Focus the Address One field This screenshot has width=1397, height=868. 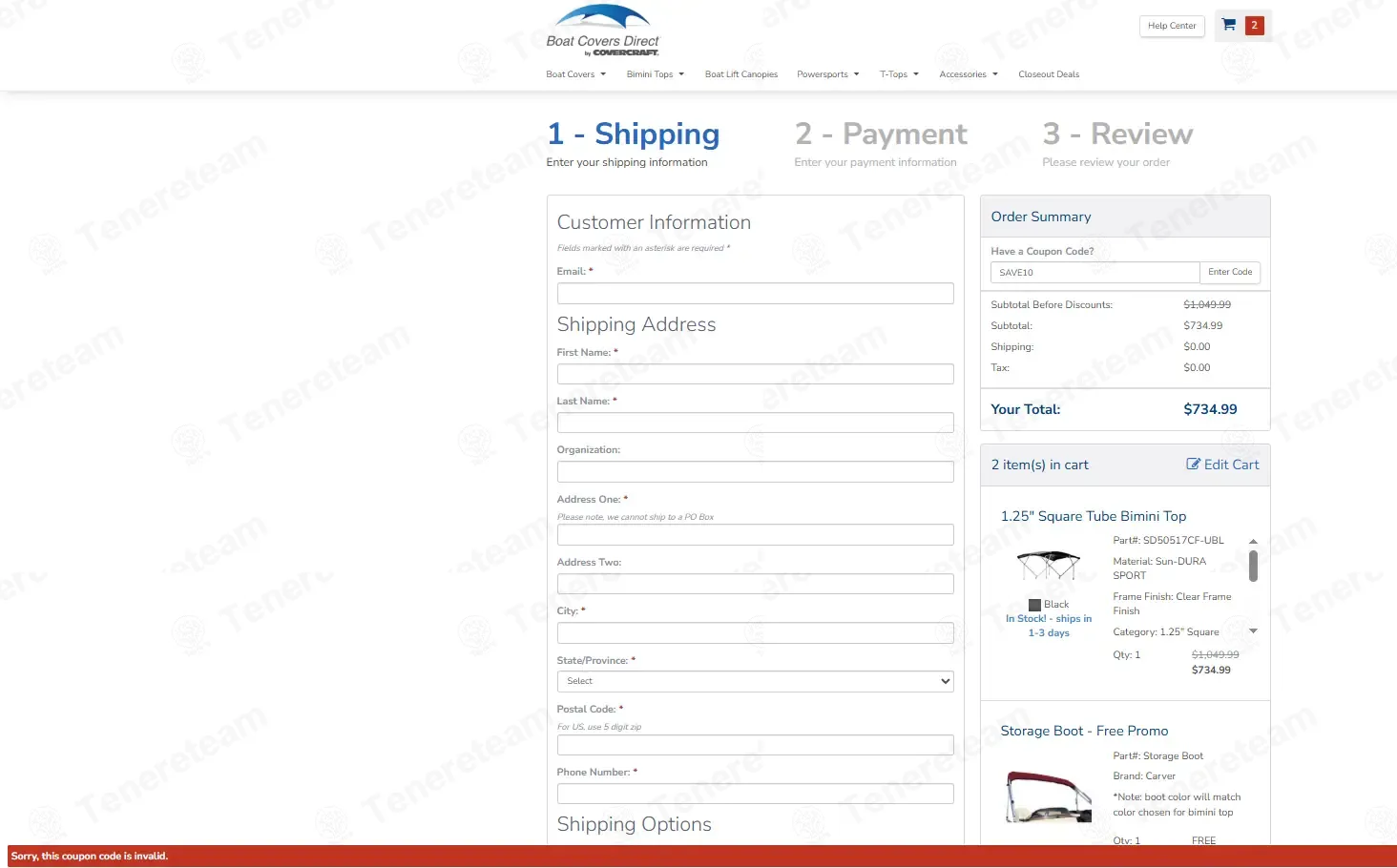click(755, 535)
